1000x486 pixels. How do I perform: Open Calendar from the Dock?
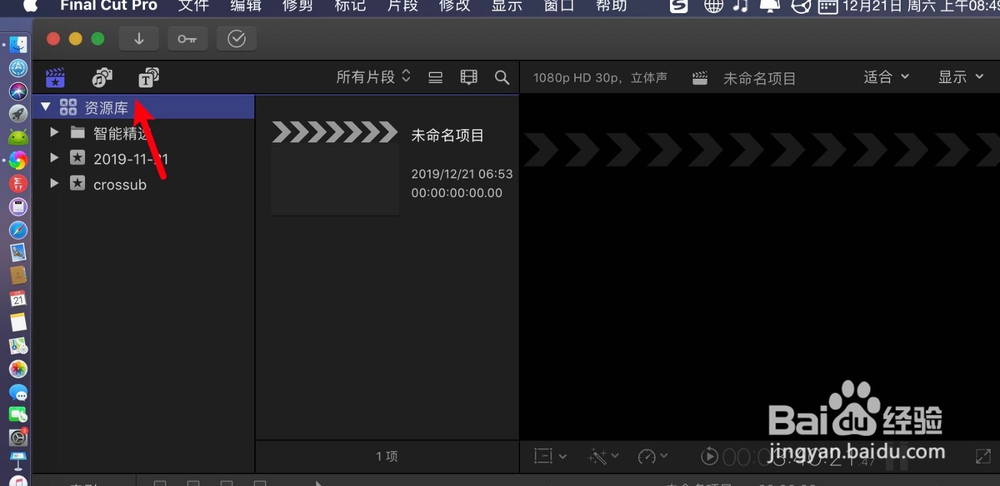18,298
